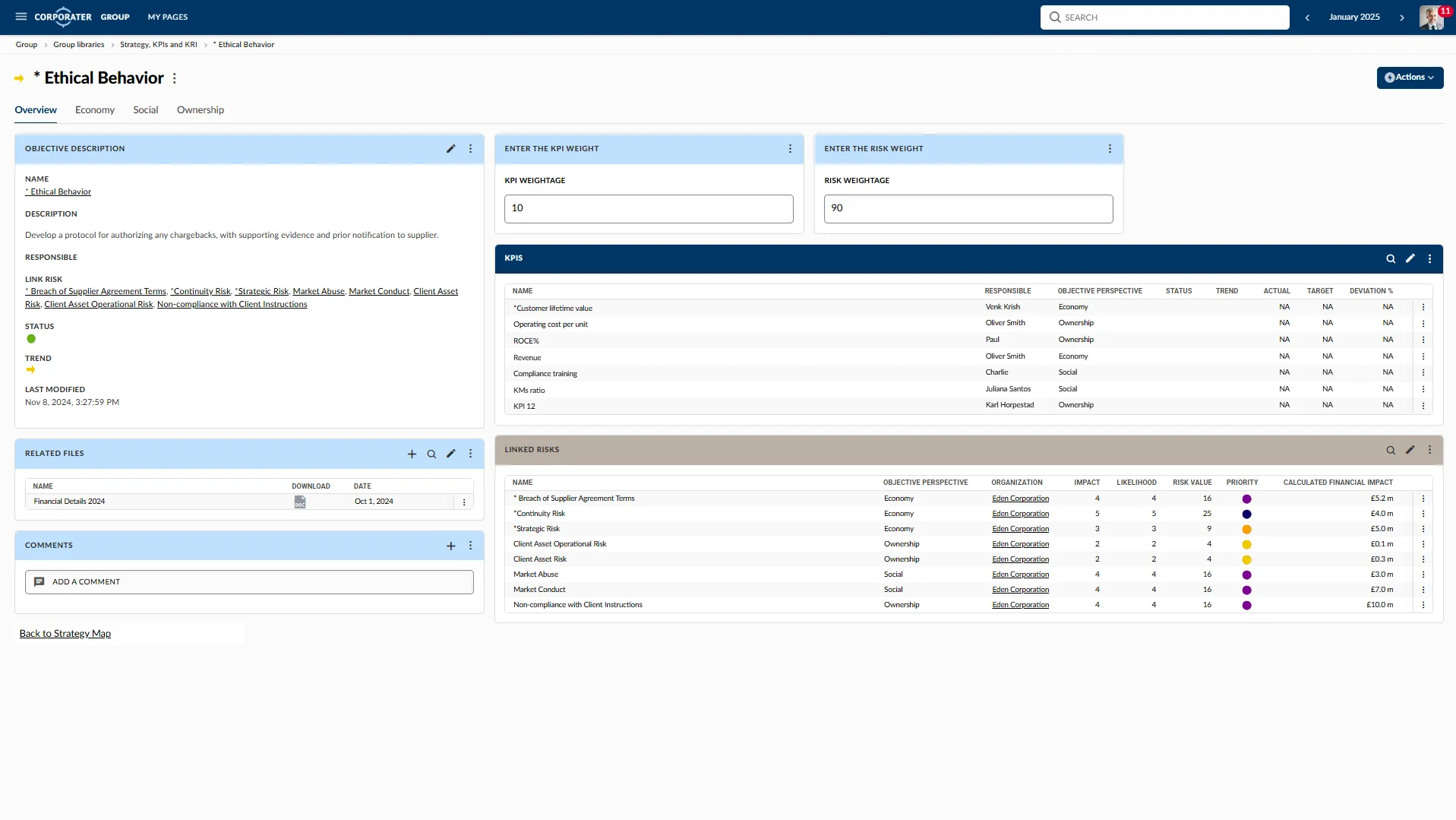Select the Compliance training KPI row
1456x820 pixels.
(x=968, y=373)
